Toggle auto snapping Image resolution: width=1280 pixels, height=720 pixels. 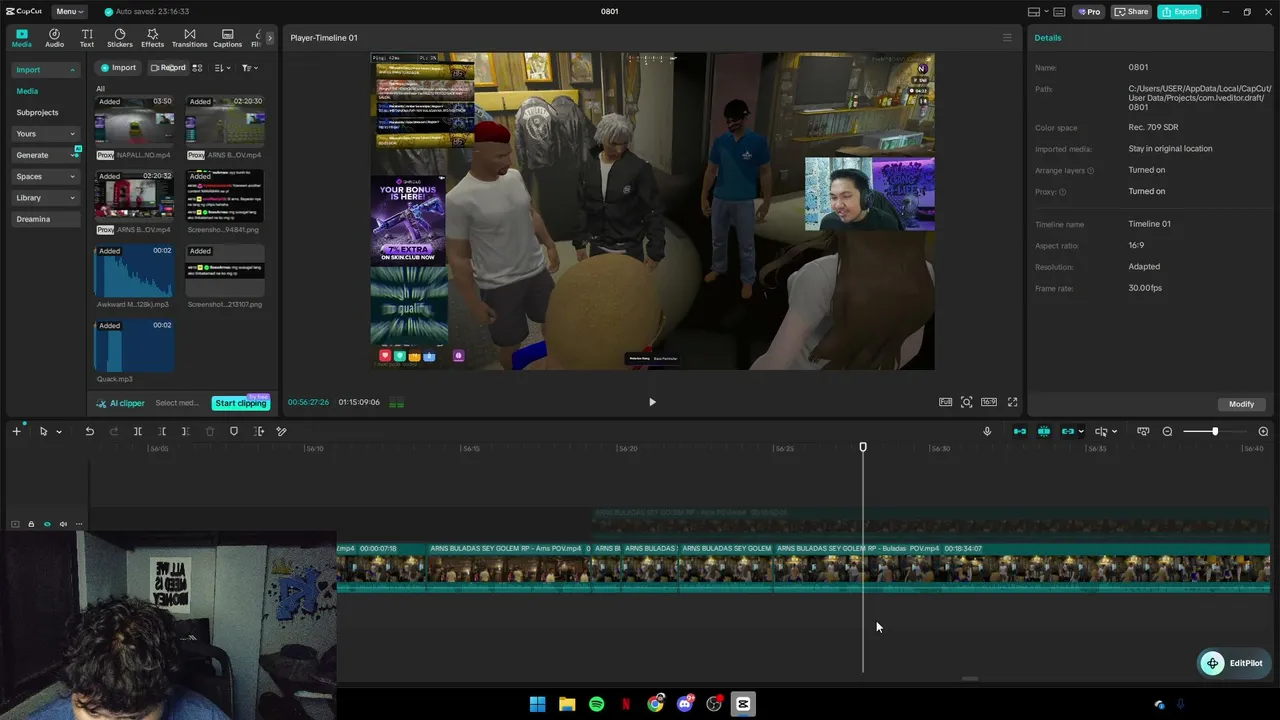1044,431
